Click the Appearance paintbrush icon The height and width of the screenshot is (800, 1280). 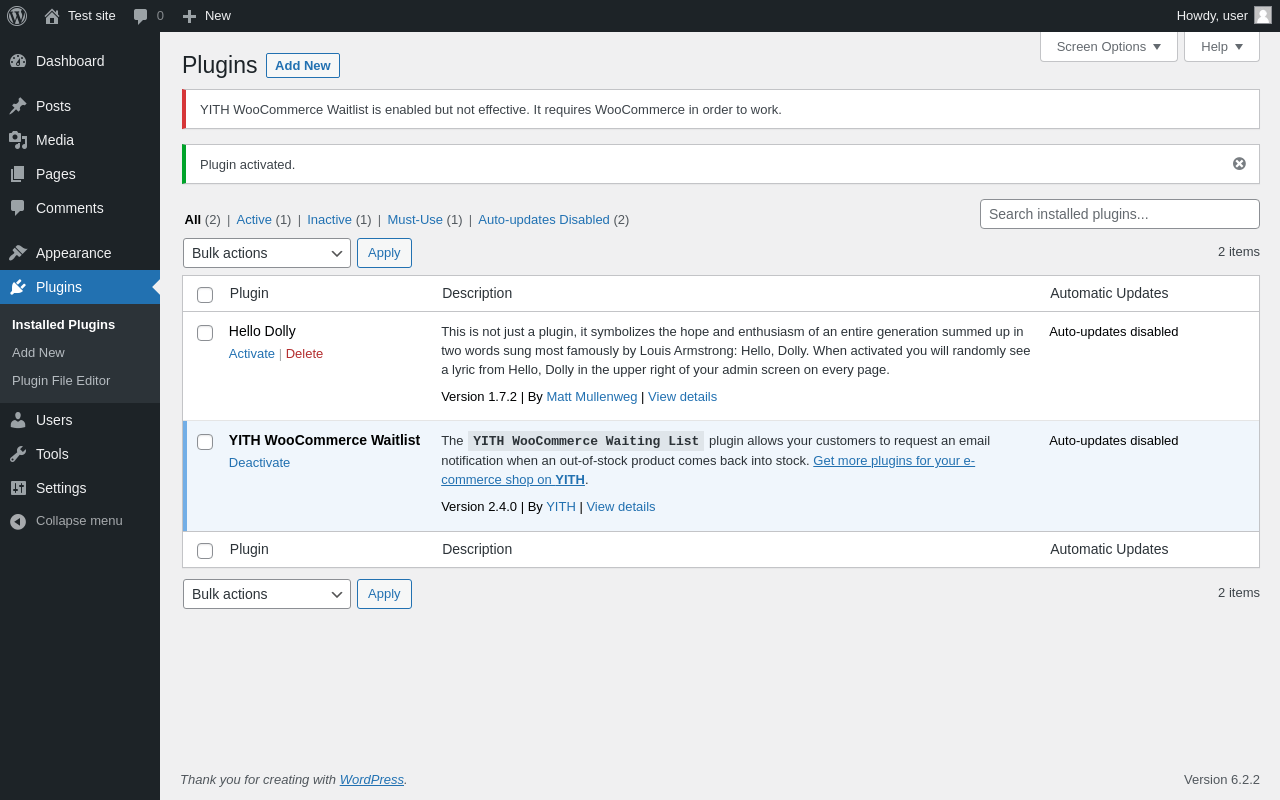(18, 253)
